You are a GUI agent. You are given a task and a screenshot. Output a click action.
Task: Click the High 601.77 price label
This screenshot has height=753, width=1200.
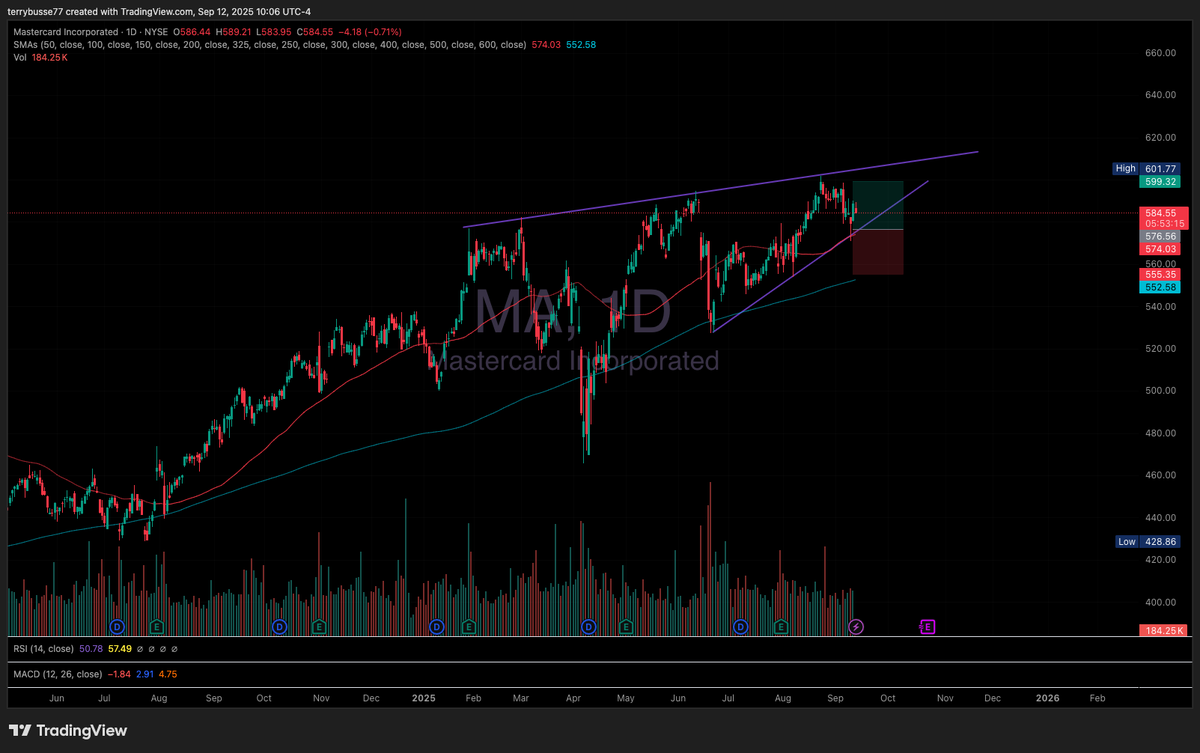(x=1147, y=169)
